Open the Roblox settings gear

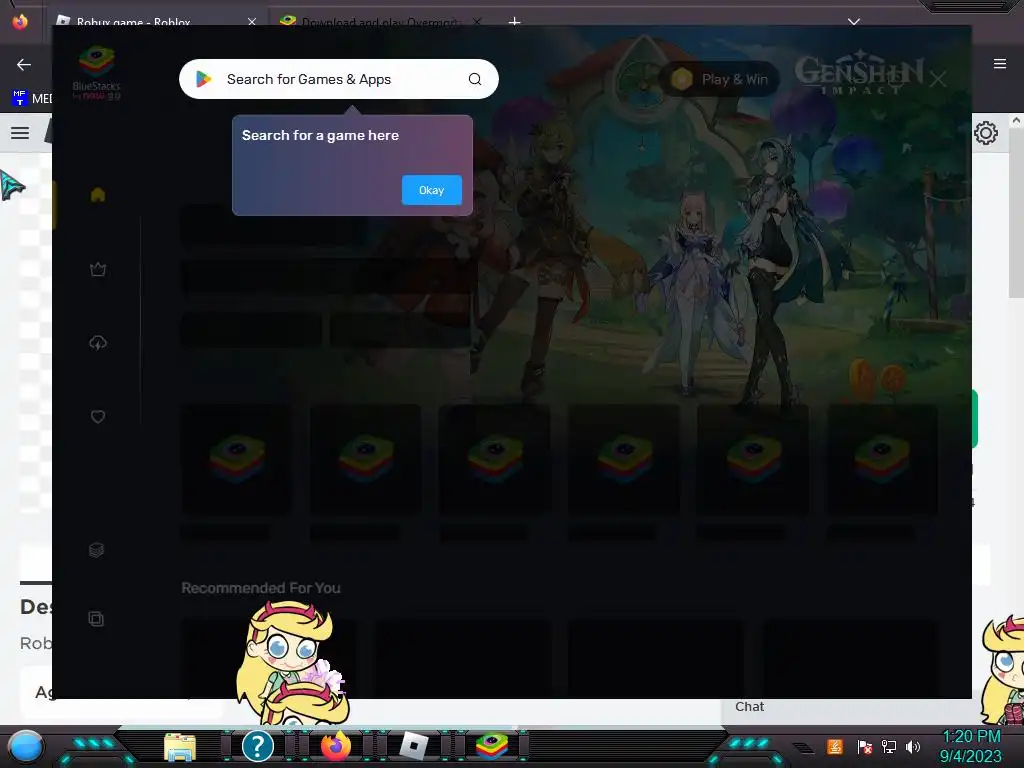pos(986,133)
